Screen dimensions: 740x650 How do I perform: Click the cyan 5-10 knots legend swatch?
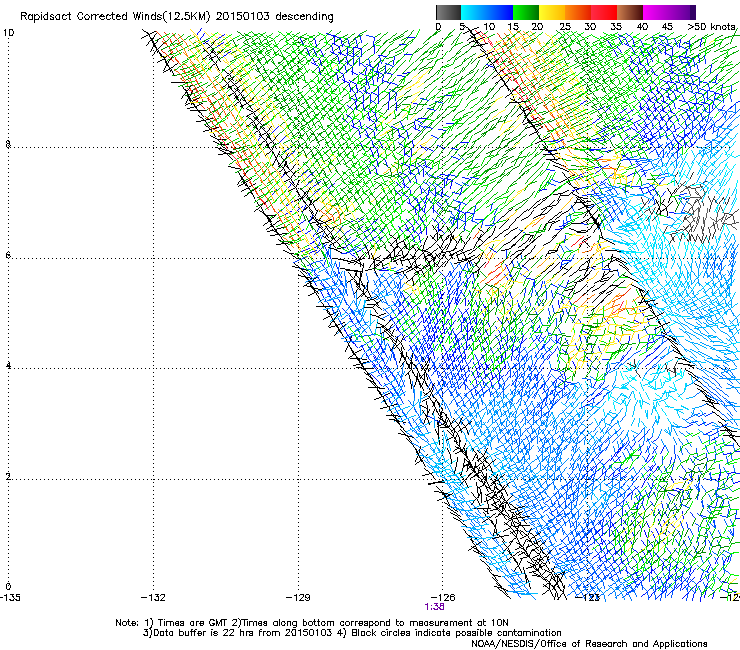474,12
